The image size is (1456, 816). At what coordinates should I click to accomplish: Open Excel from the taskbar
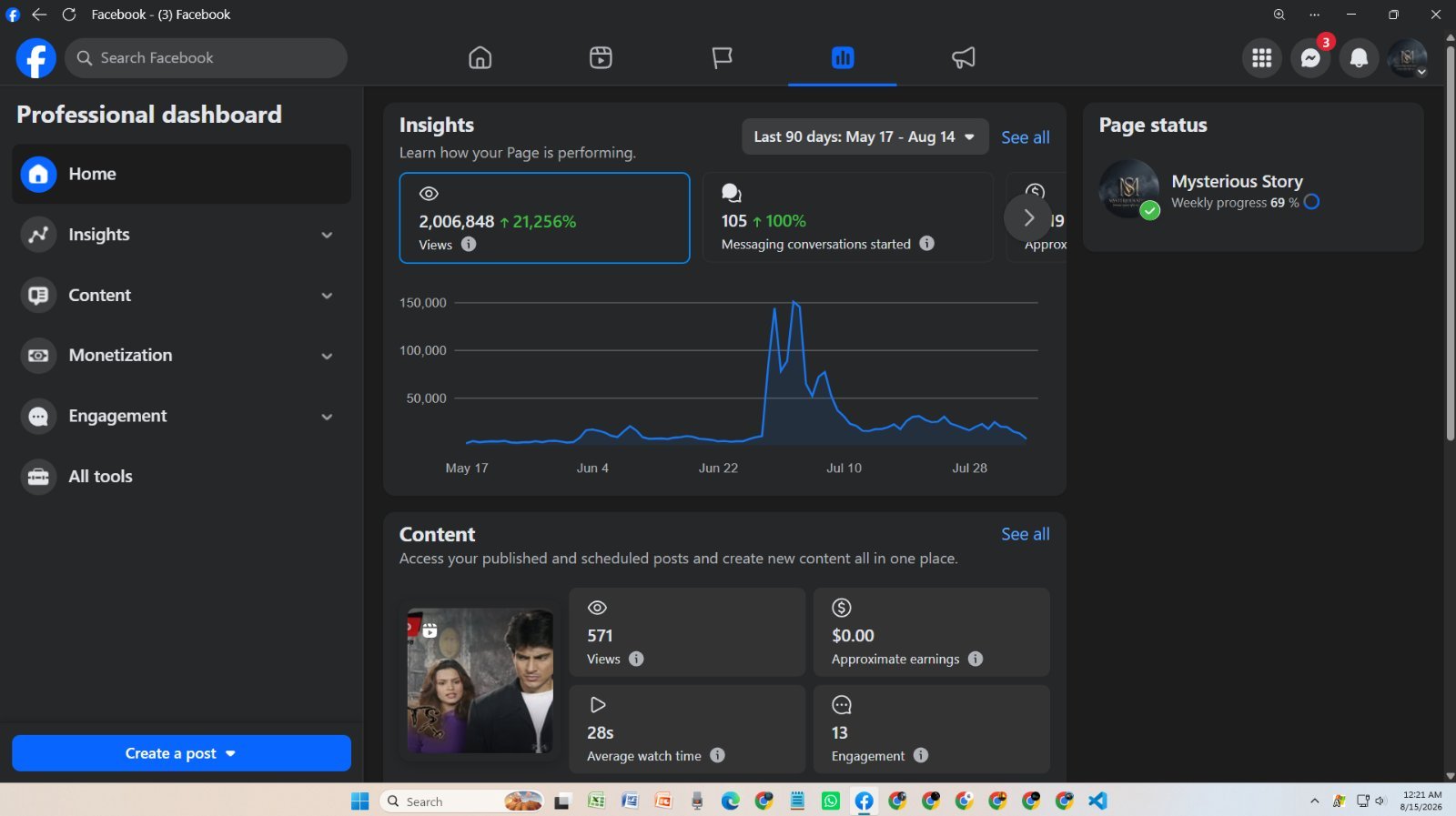(x=596, y=801)
